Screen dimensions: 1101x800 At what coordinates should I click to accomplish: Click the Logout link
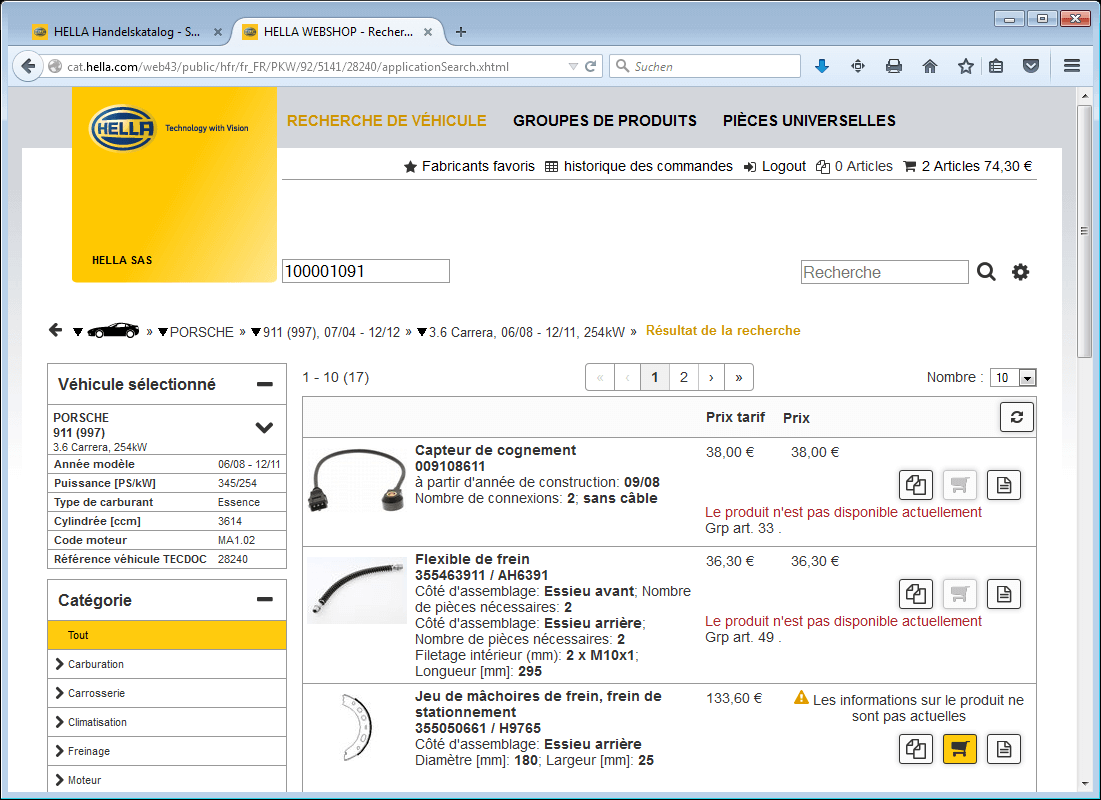[774, 166]
